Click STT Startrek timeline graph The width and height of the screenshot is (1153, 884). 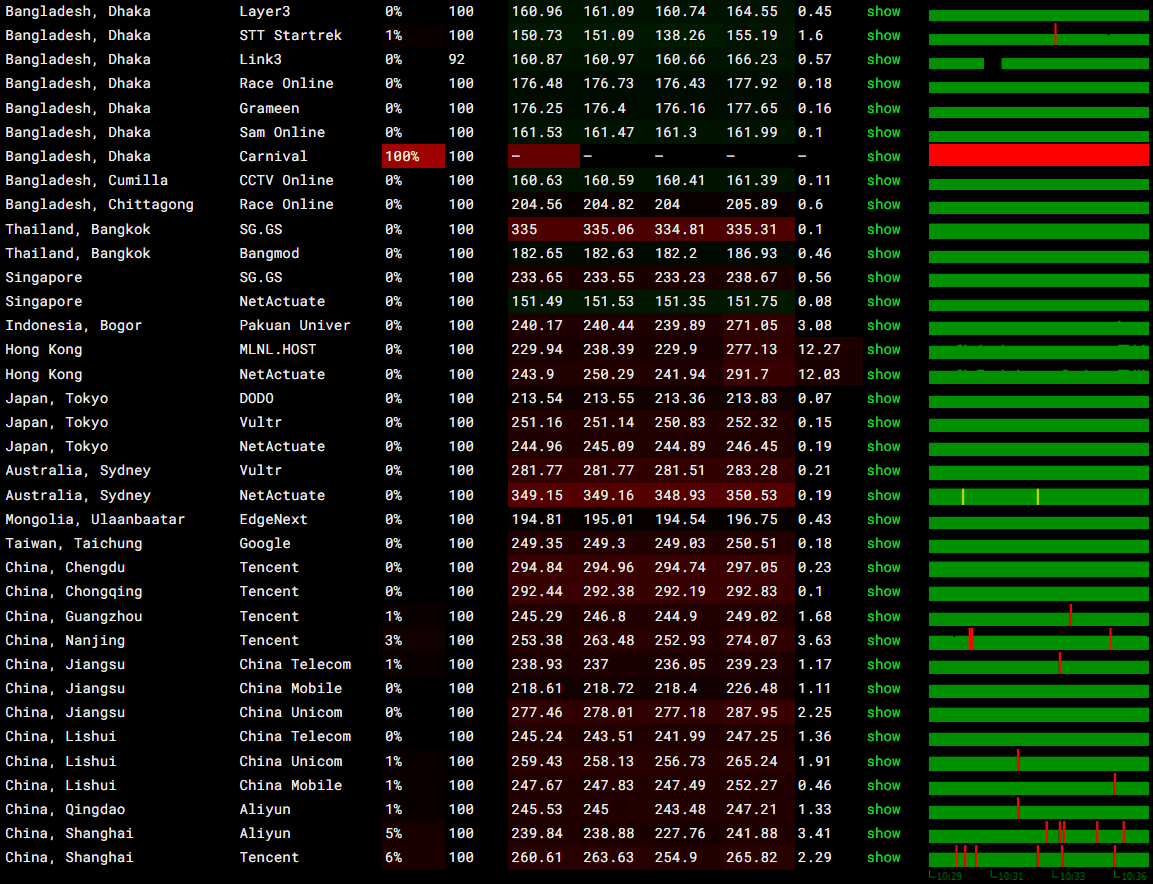1038,35
